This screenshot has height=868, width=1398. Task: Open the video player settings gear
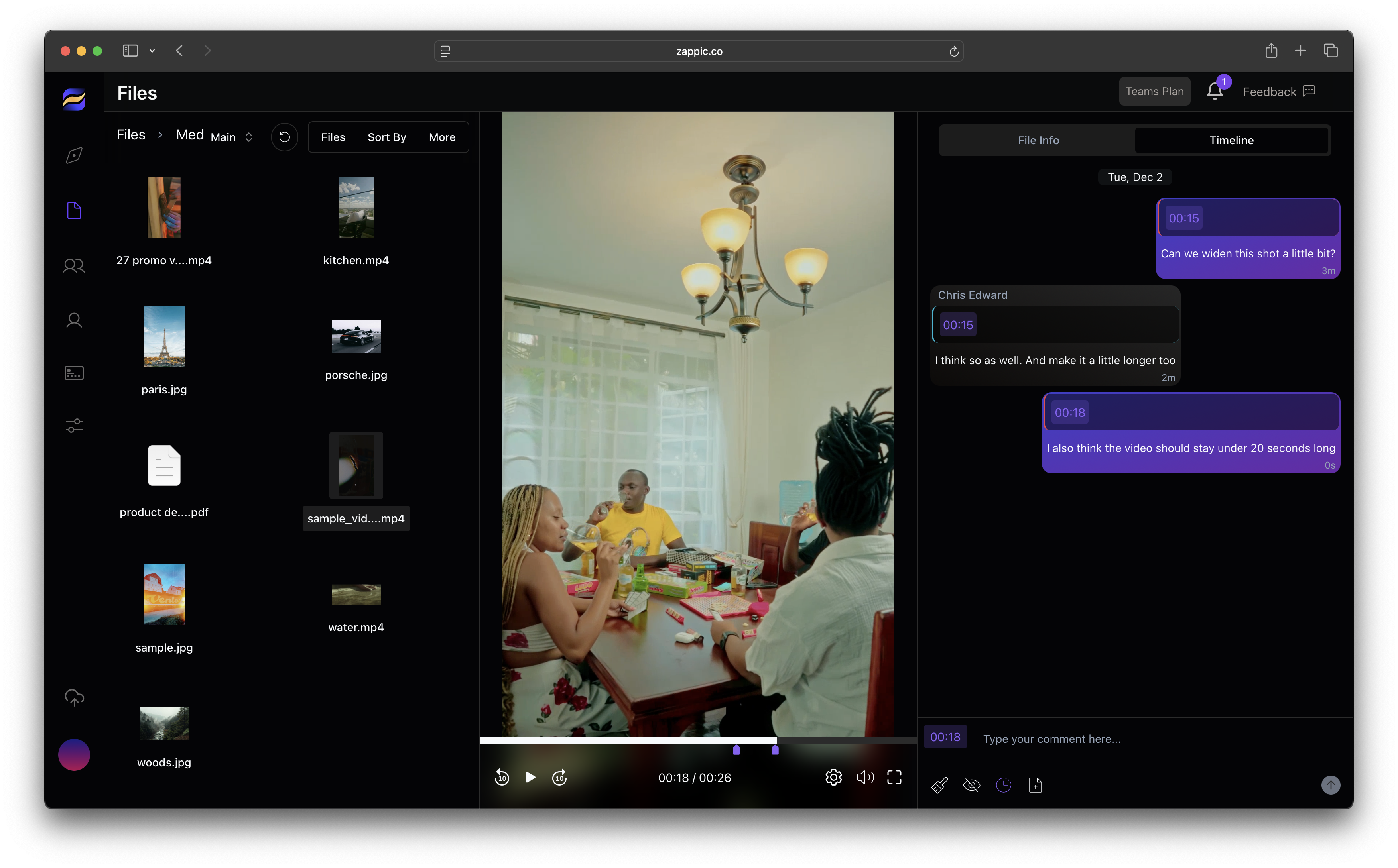[x=833, y=777]
